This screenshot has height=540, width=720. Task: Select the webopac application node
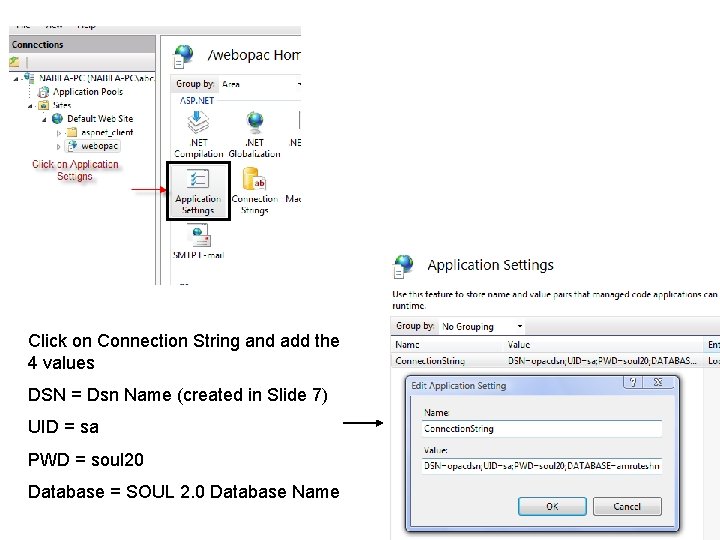coord(93,146)
